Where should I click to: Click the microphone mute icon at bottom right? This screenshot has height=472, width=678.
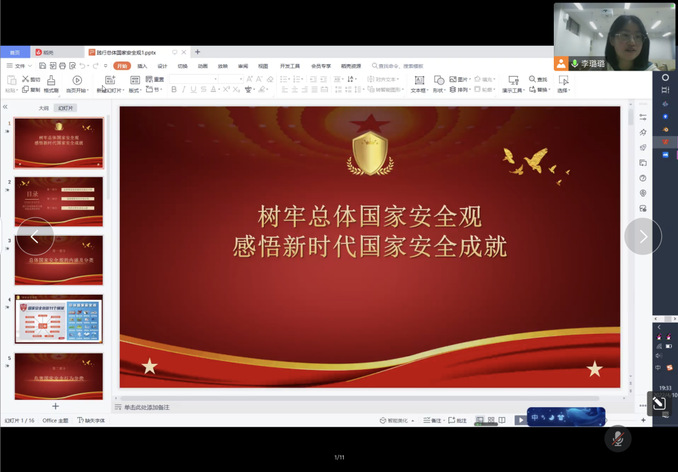point(617,438)
